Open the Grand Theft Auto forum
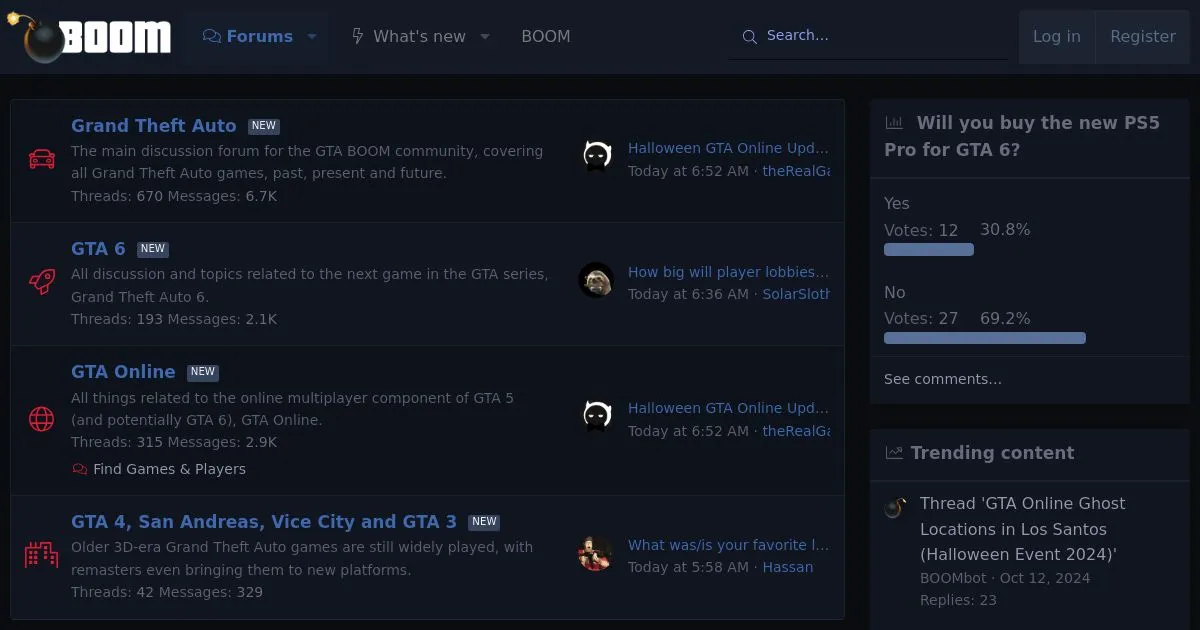This screenshot has height=630, width=1200. (x=154, y=126)
